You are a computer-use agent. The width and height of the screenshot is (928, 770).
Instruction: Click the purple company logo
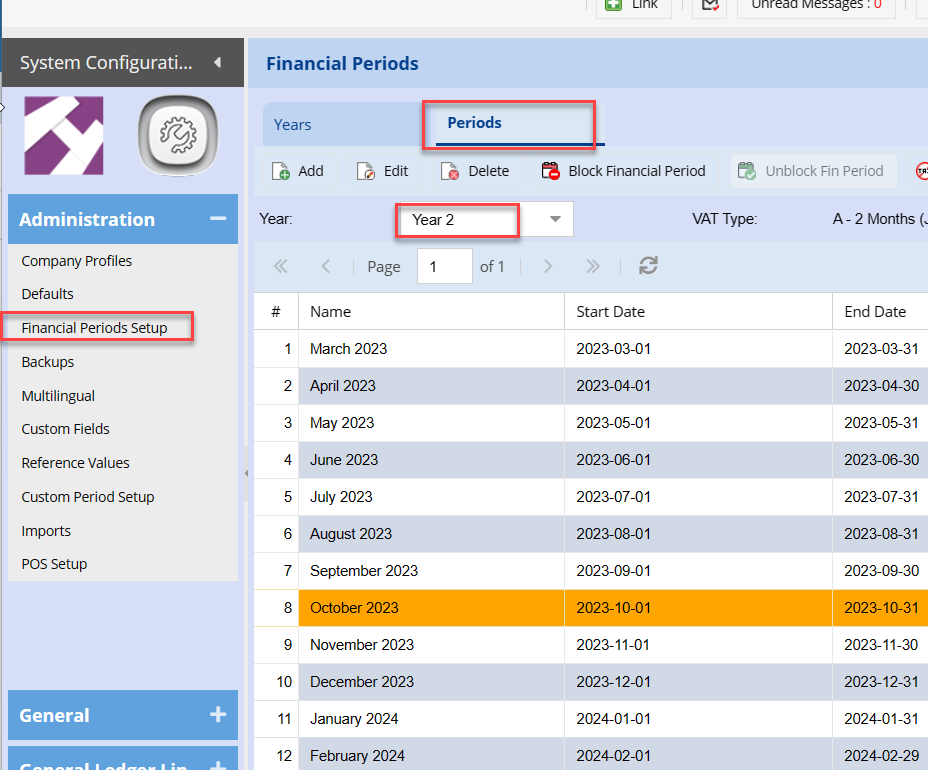point(64,136)
